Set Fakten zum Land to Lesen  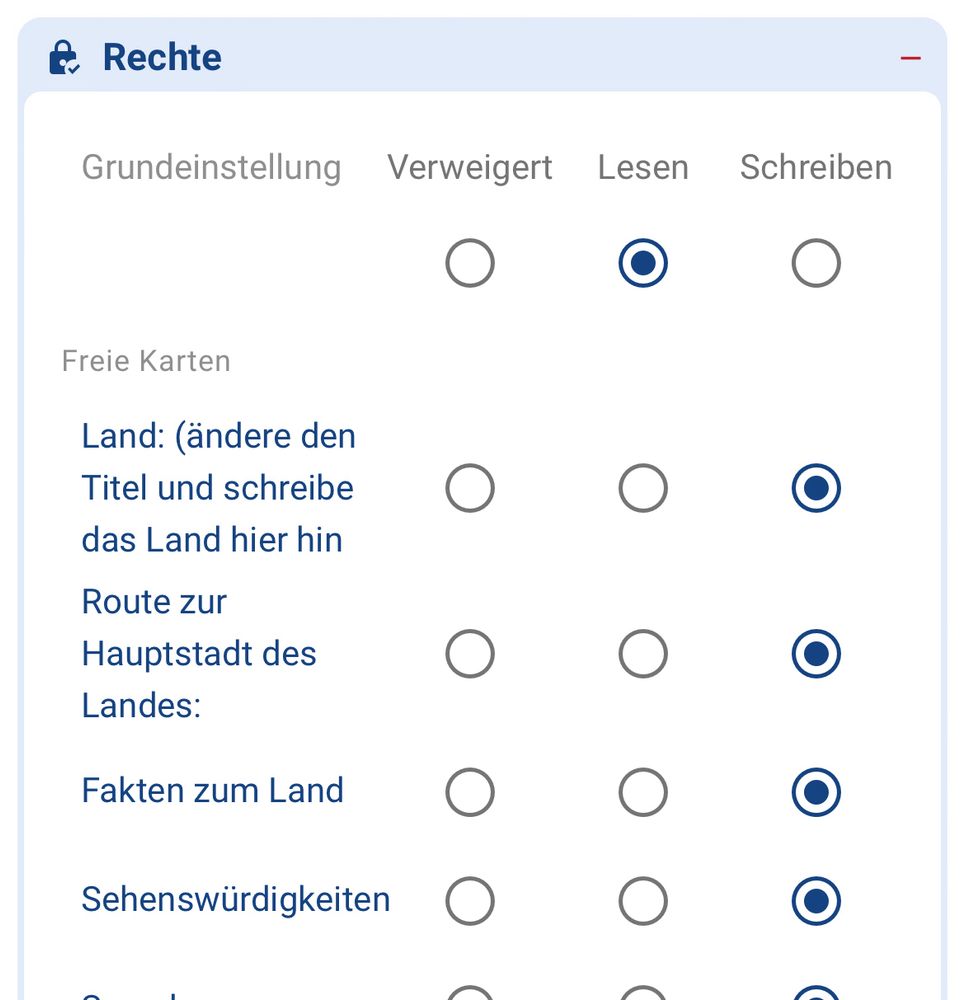click(x=643, y=792)
